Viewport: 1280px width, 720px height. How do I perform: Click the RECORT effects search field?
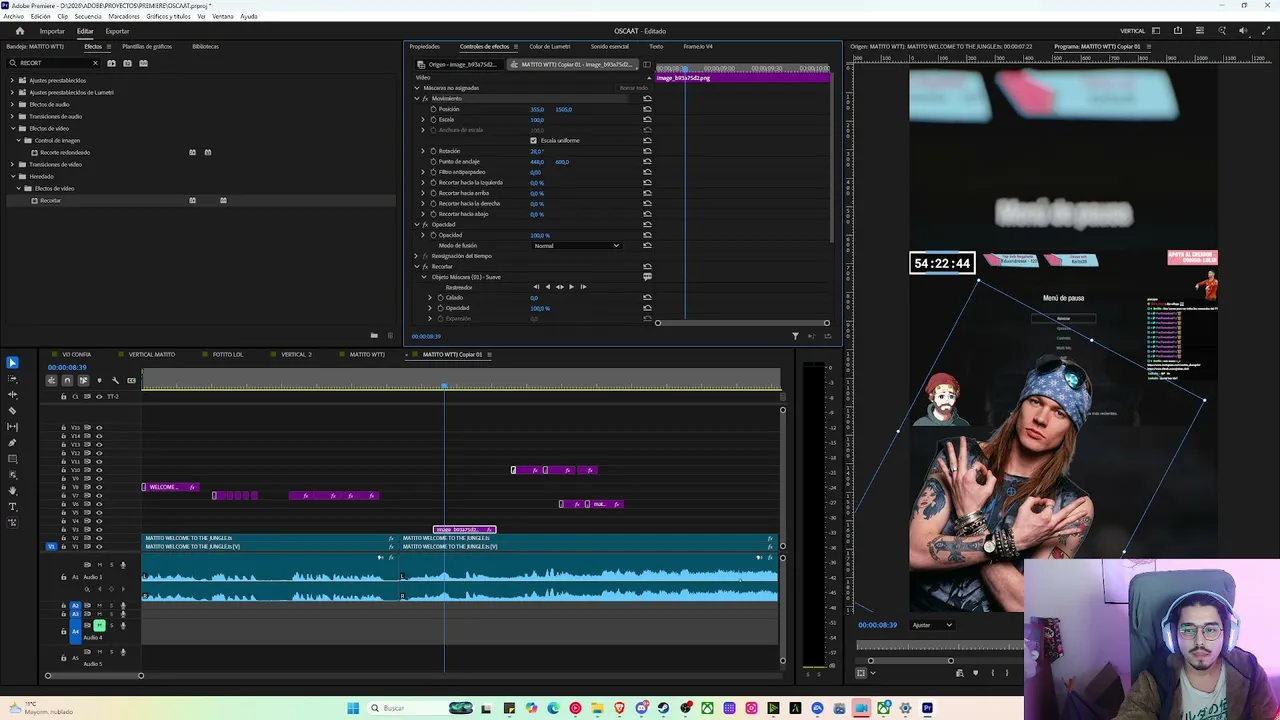(x=52, y=63)
